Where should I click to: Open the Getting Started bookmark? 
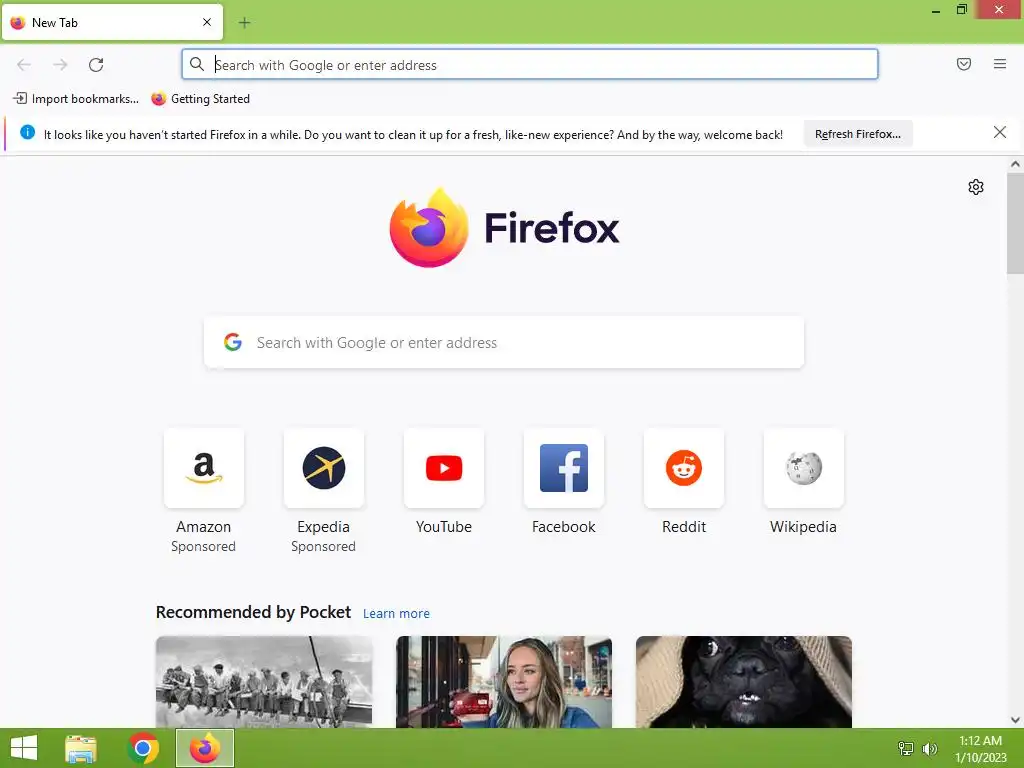[200, 99]
